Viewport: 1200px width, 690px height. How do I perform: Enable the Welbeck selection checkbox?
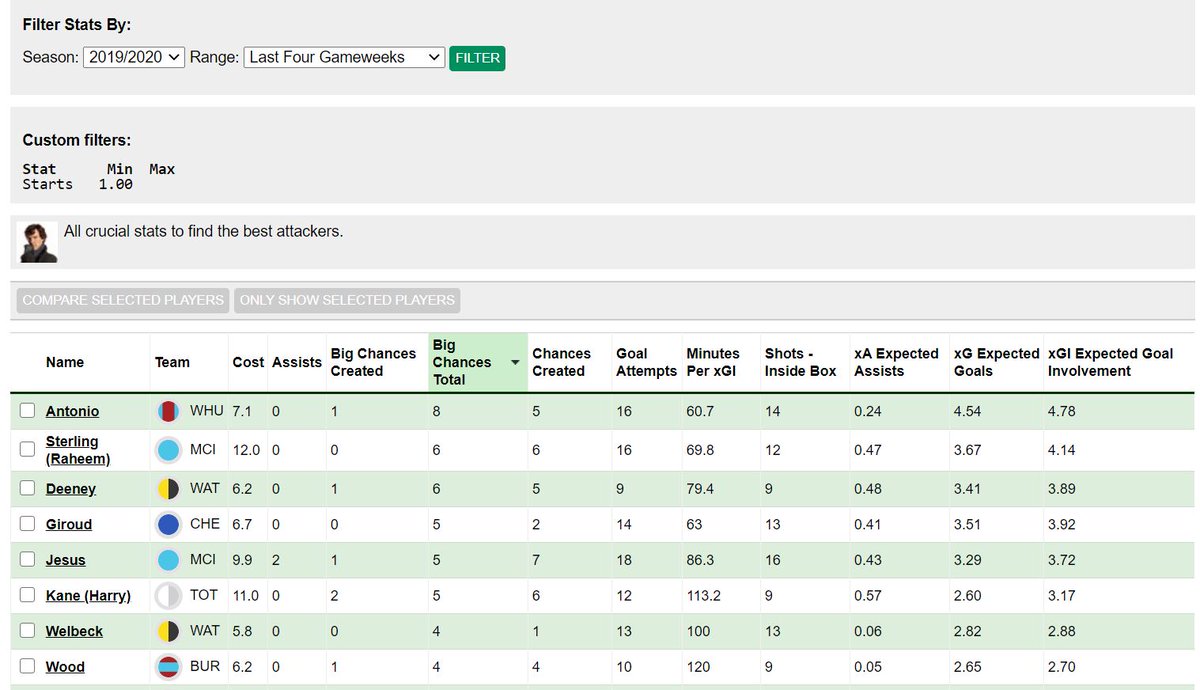tap(28, 631)
